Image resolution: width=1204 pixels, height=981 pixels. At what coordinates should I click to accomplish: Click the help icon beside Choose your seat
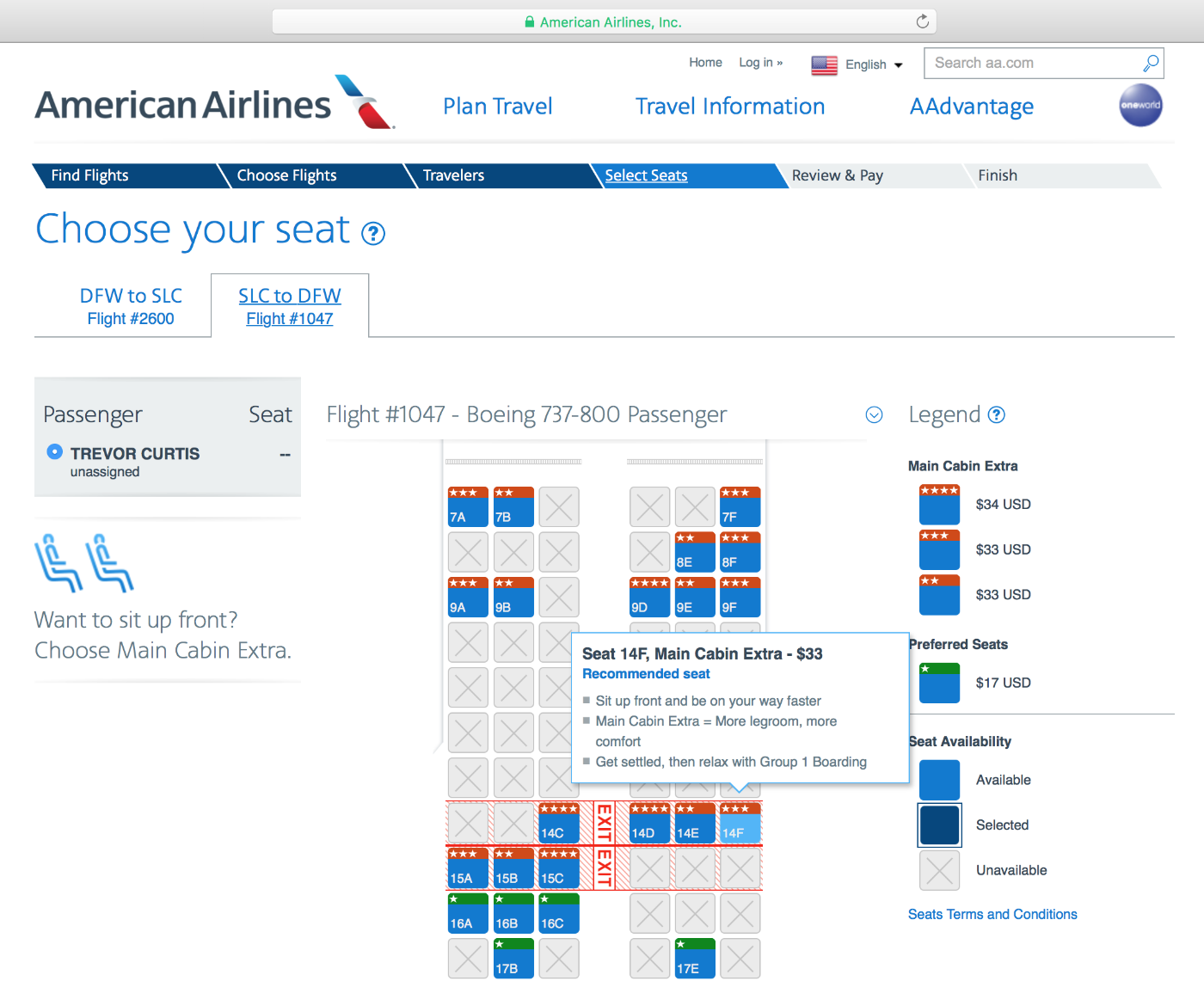point(372,233)
